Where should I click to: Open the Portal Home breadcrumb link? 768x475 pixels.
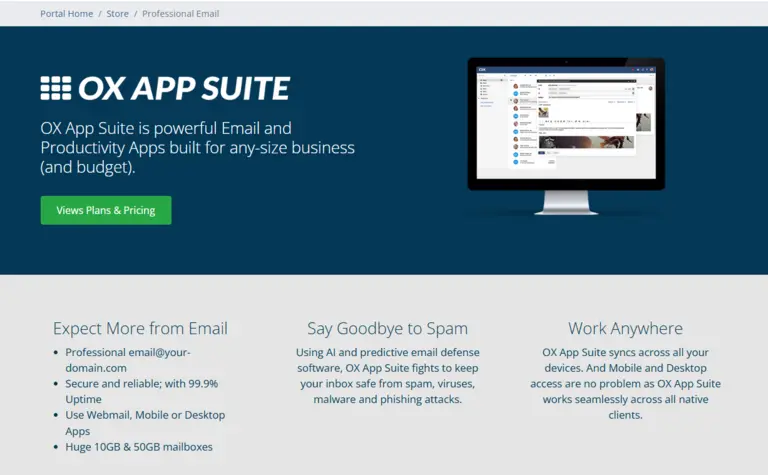(x=67, y=14)
